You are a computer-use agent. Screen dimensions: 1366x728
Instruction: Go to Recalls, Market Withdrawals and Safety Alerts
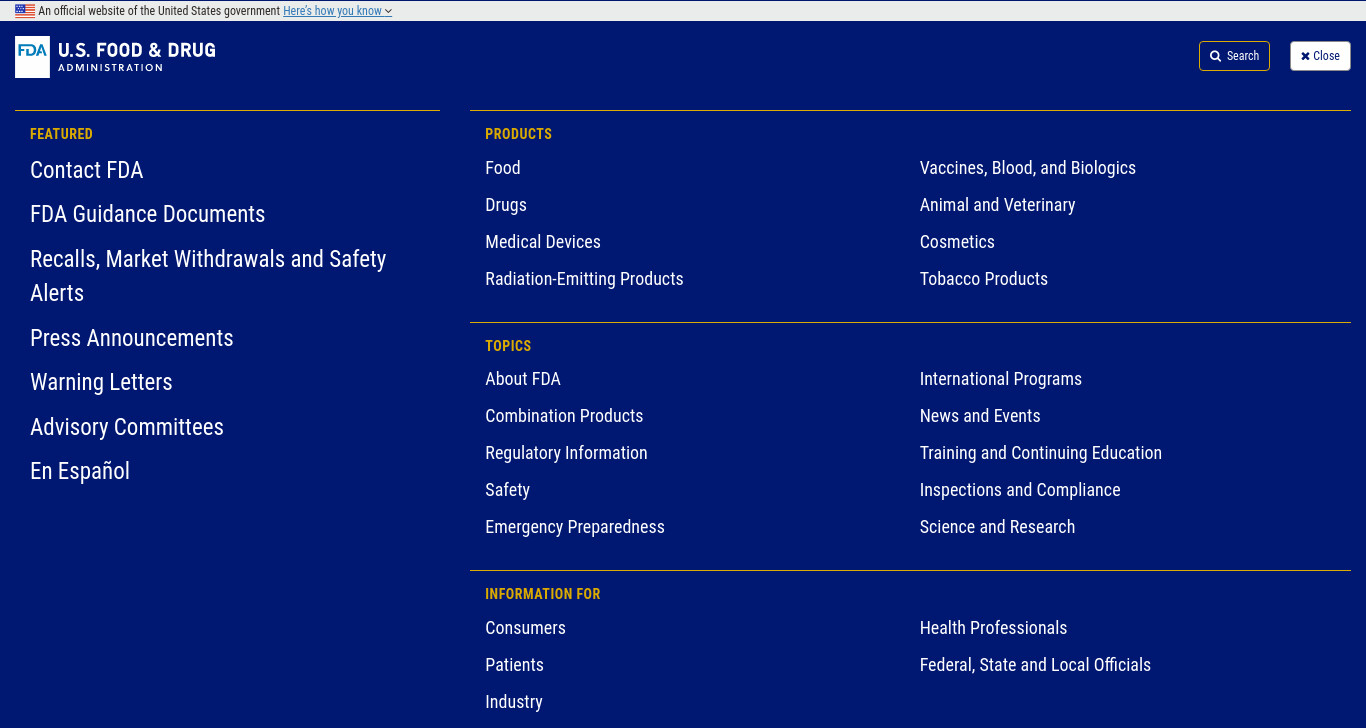point(208,276)
